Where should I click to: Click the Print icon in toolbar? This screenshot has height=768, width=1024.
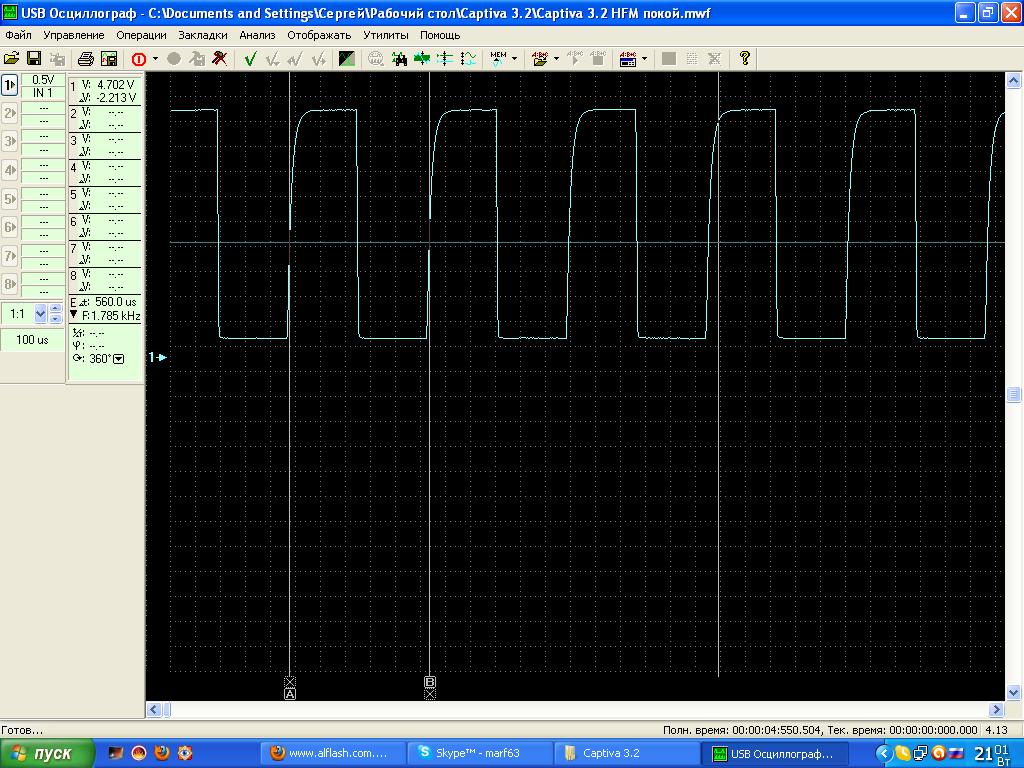[x=86, y=59]
